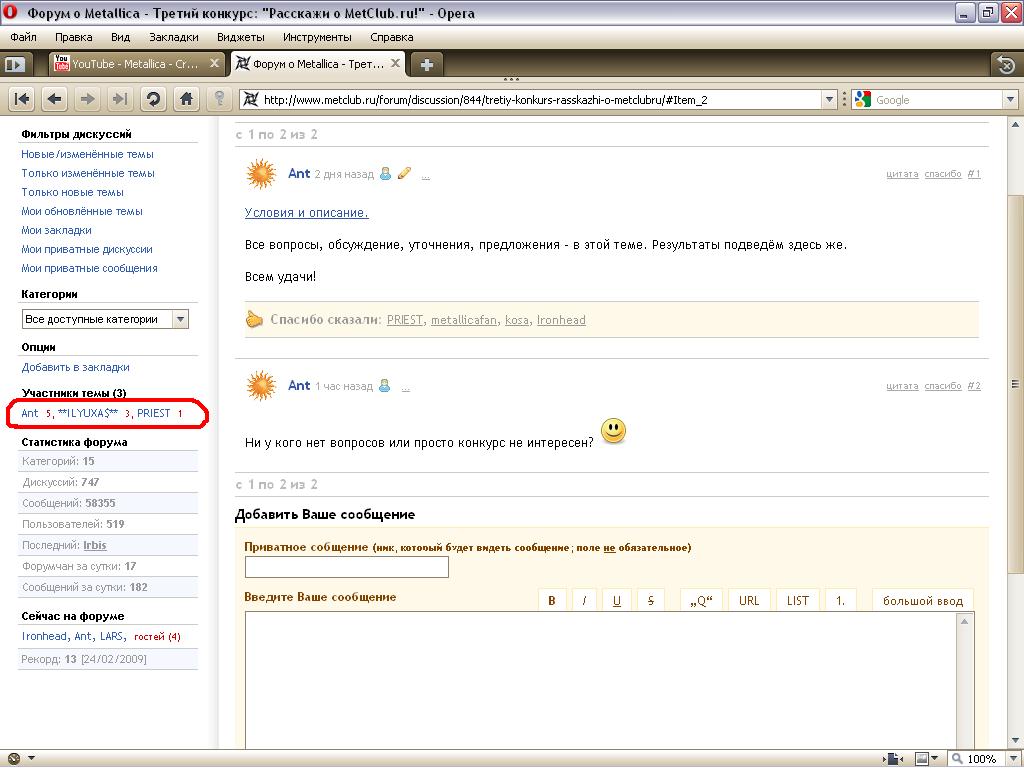Switch to the YouTube Metallica tab
The image size is (1024, 768).
tap(137, 64)
